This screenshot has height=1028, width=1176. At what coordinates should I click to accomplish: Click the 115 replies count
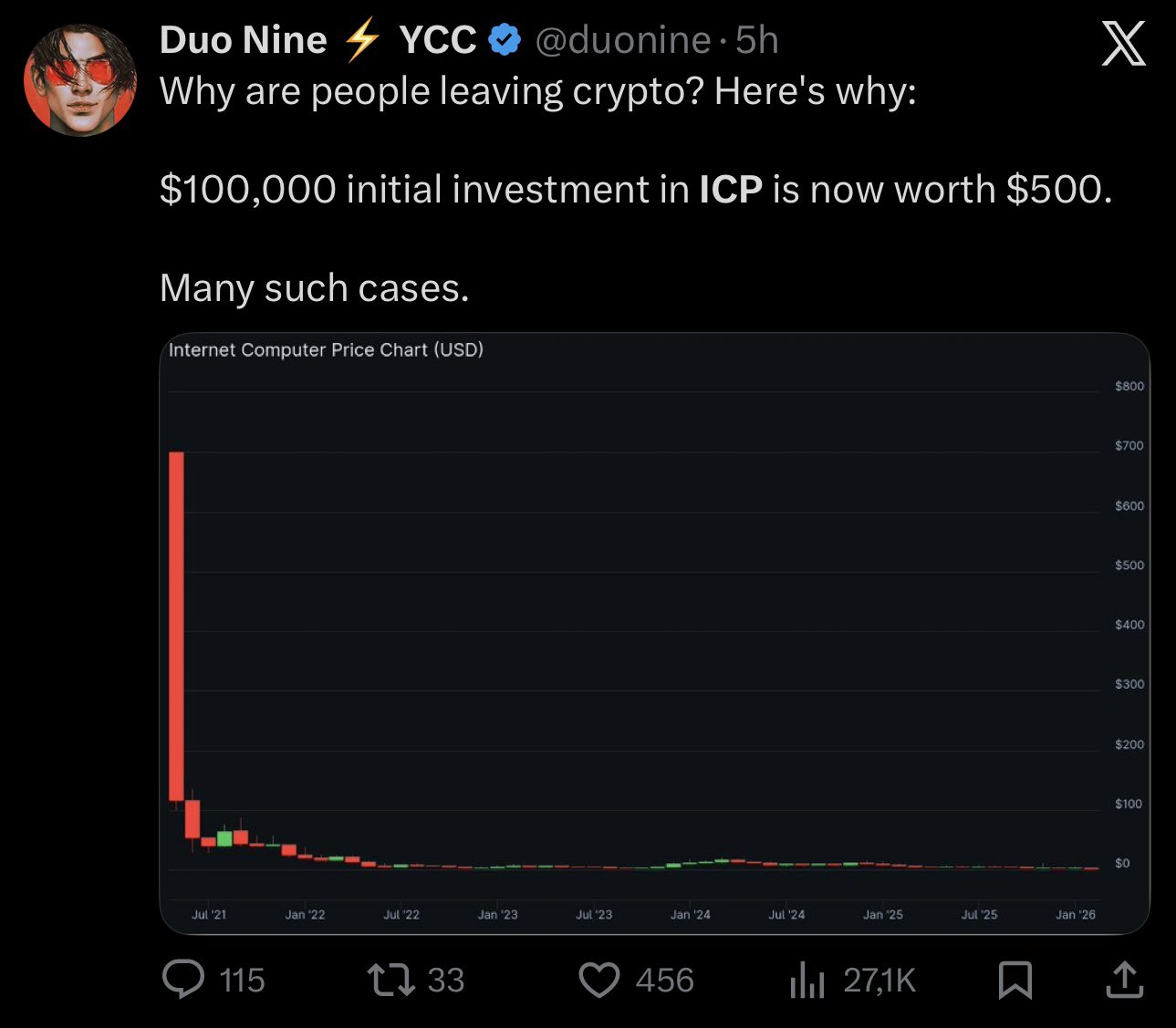coord(242,981)
